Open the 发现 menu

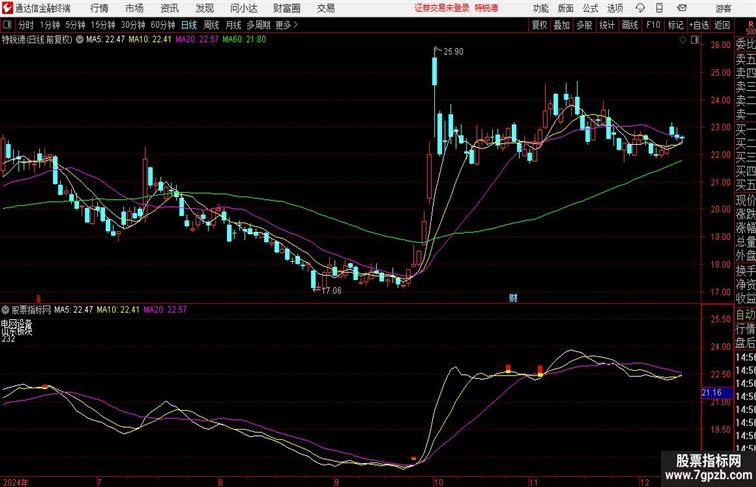[x=204, y=8]
